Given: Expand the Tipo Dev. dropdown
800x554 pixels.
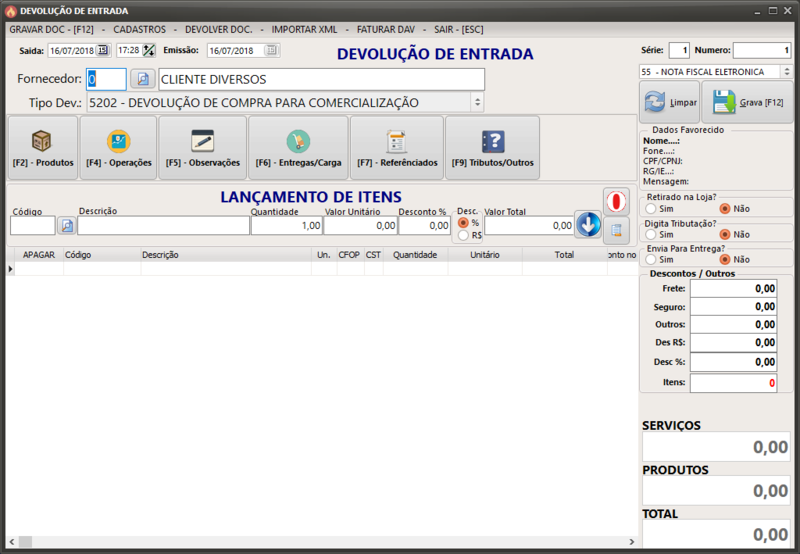Looking at the screenshot, I should coord(477,103).
